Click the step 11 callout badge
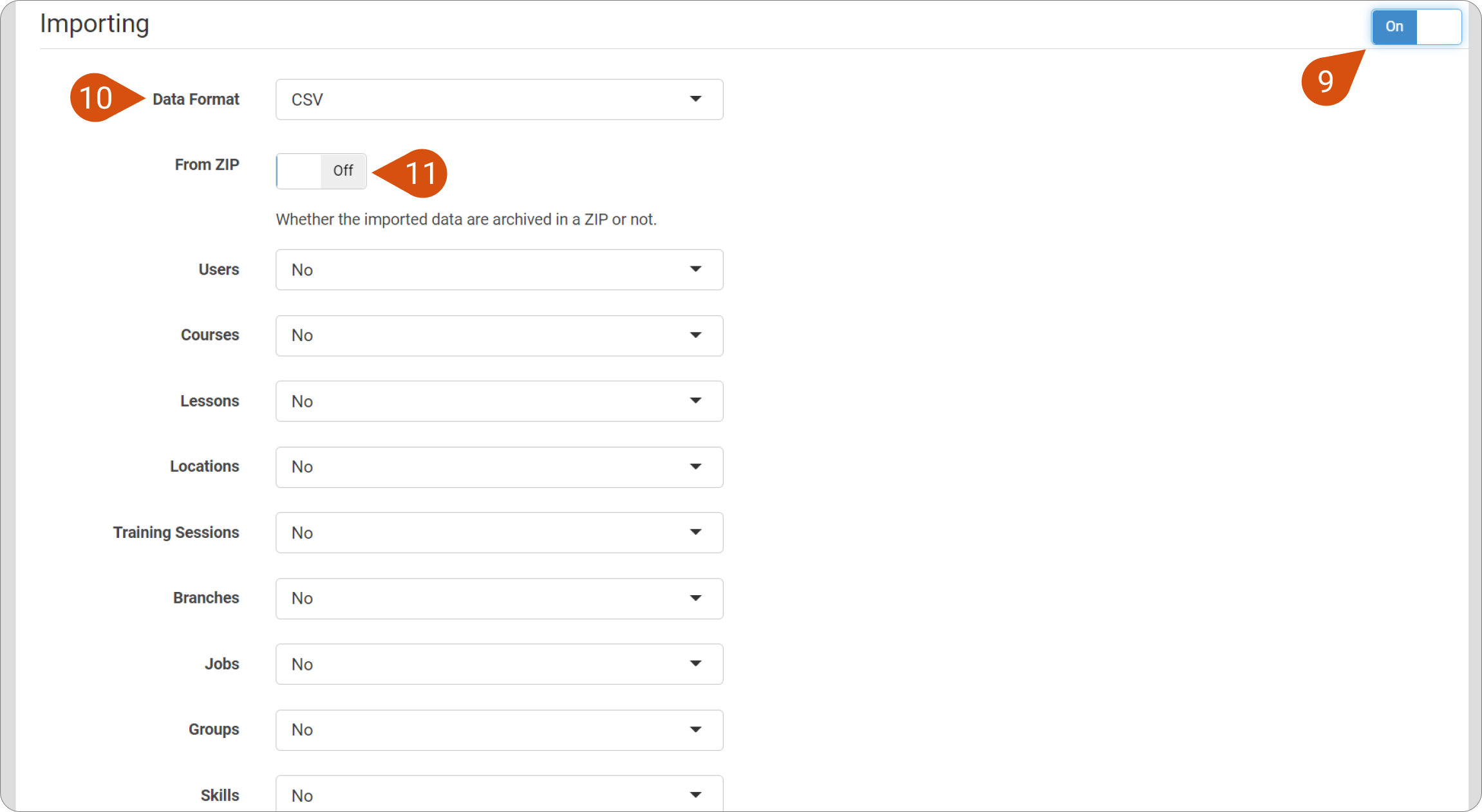The height and width of the screenshot is (812, 1482). (x=421, y=173)
